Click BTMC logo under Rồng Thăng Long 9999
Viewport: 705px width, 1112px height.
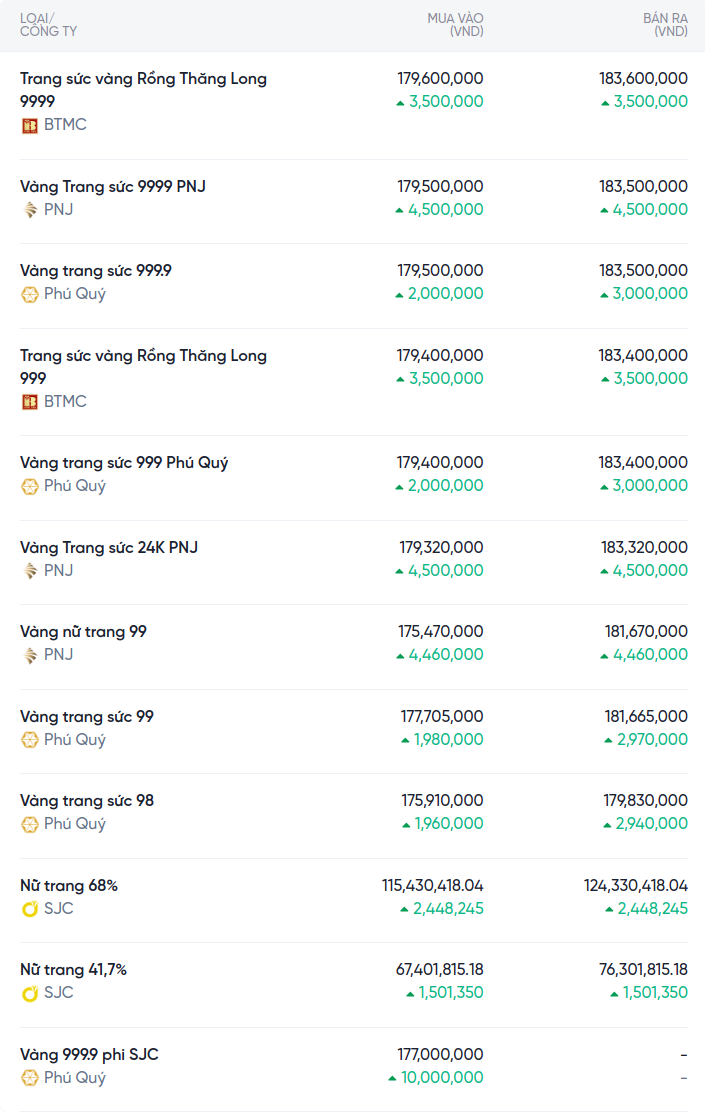pos(30,125)
